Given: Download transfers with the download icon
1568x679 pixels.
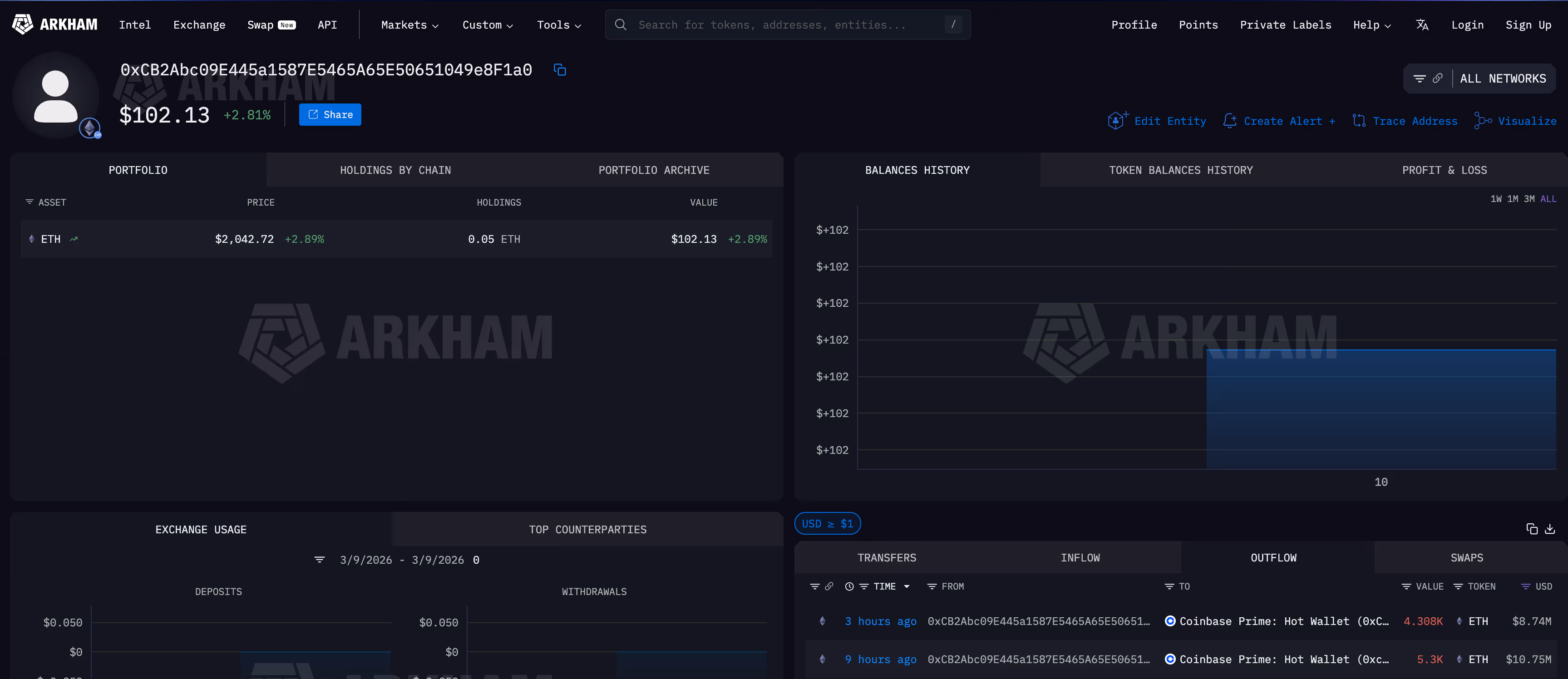Looking at the screenshot, I should [1550, 529].
